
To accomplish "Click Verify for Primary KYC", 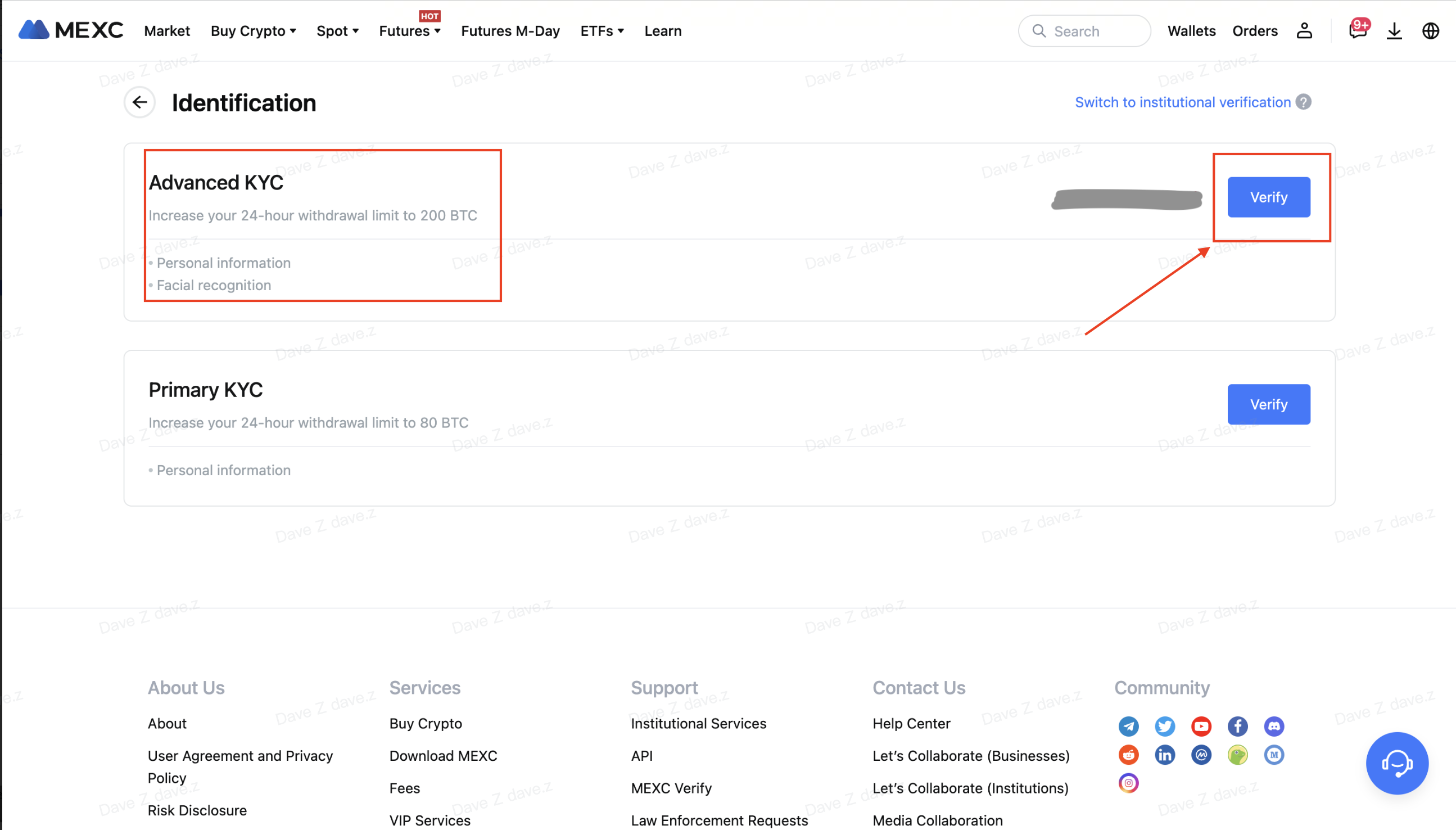I will 1268,404.
